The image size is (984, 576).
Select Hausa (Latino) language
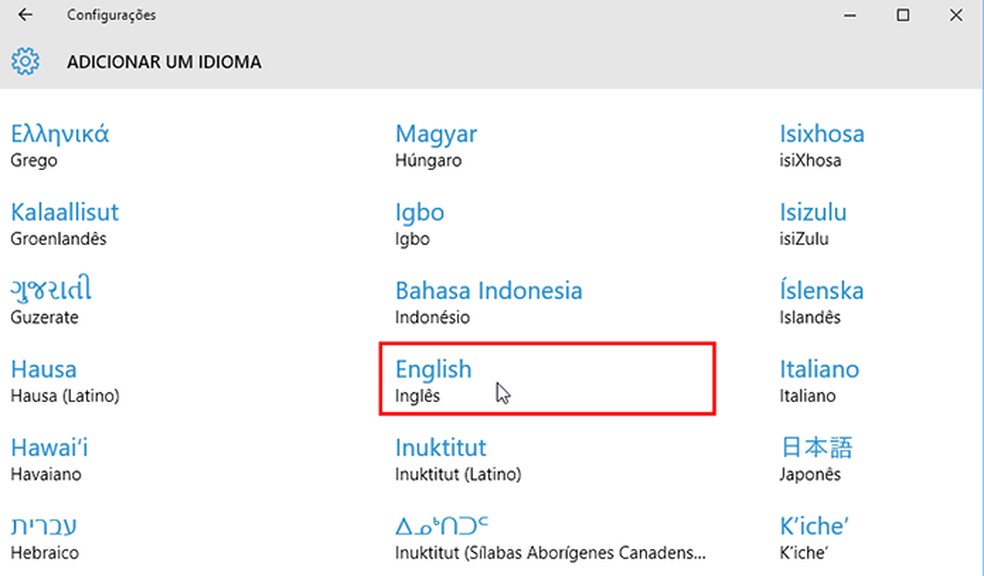(65, 380)
